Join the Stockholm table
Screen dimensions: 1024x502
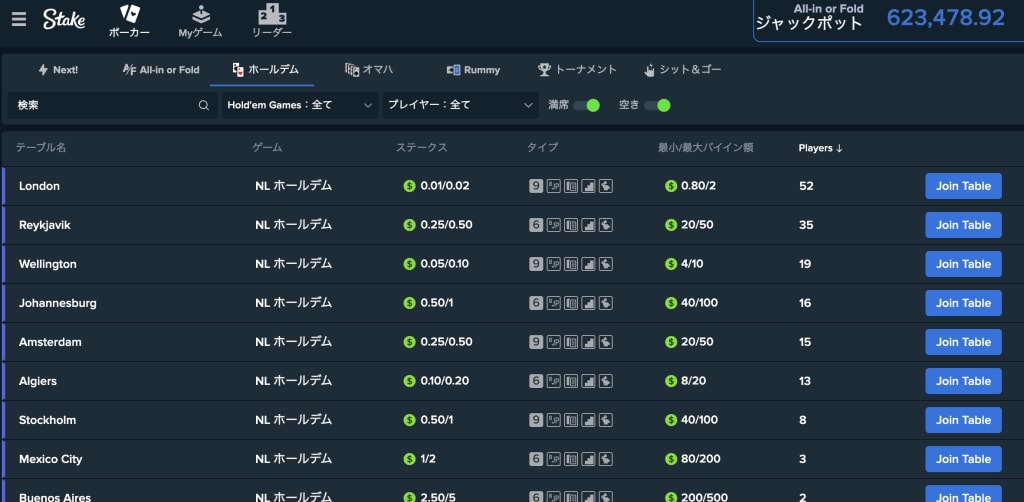point(963,420)
